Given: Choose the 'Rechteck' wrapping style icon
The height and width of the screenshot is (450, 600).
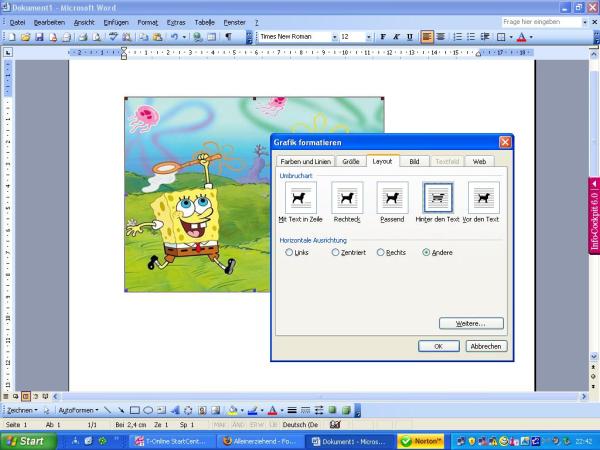Looking at the screenshot, I should tap(346, 197).
